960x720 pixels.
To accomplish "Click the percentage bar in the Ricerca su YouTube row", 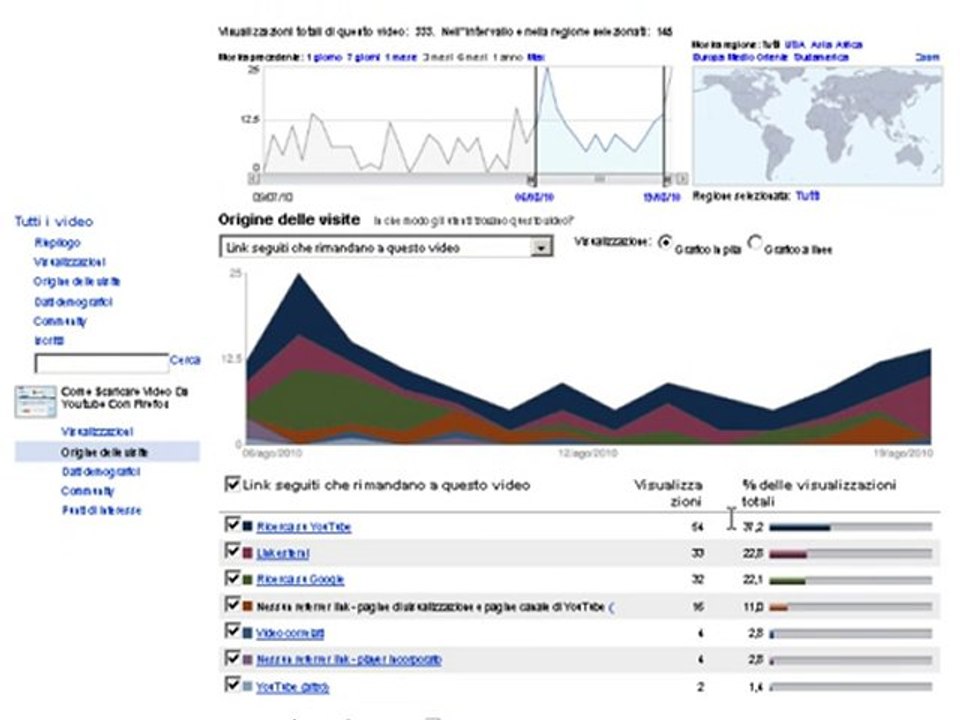I will 850,527.
